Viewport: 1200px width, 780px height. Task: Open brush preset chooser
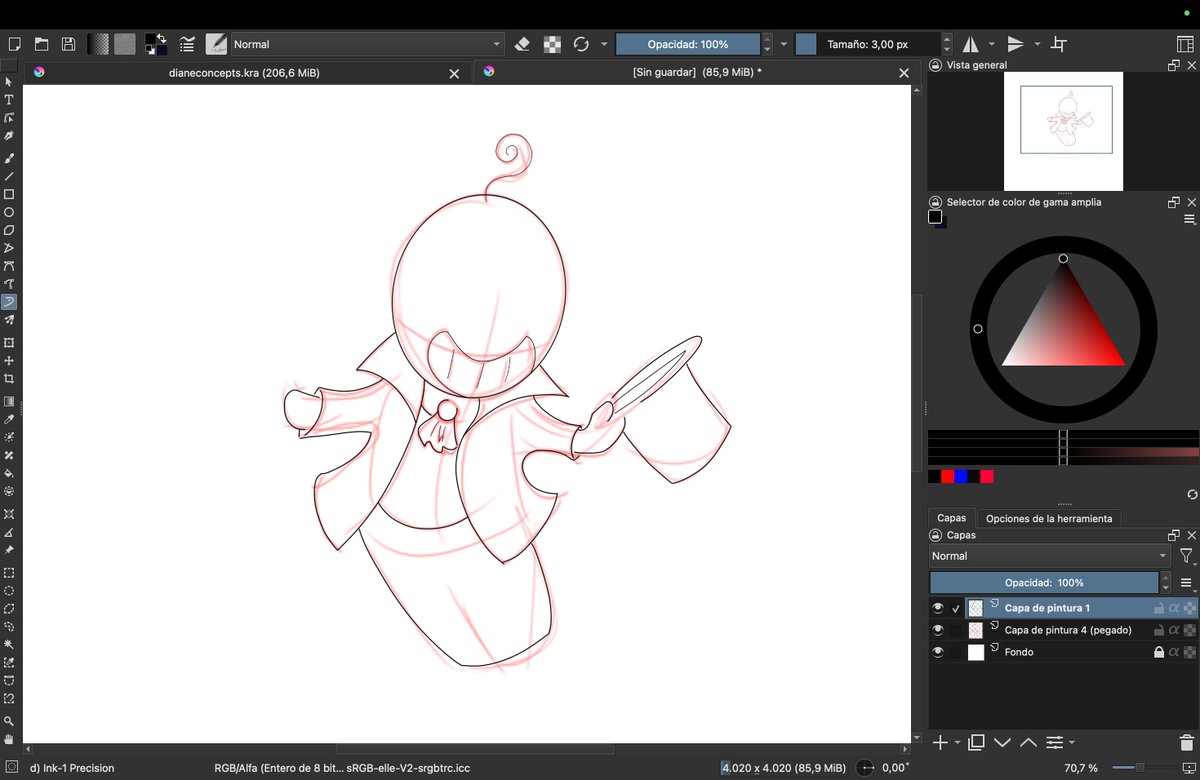(x=216, y=44)
